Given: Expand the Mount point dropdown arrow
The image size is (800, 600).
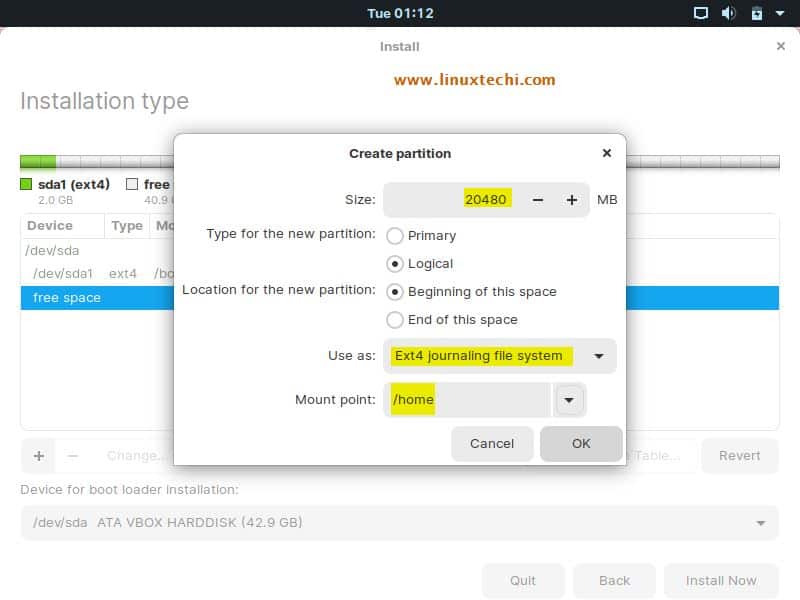Looking at the screenshot, I should 569,399.
